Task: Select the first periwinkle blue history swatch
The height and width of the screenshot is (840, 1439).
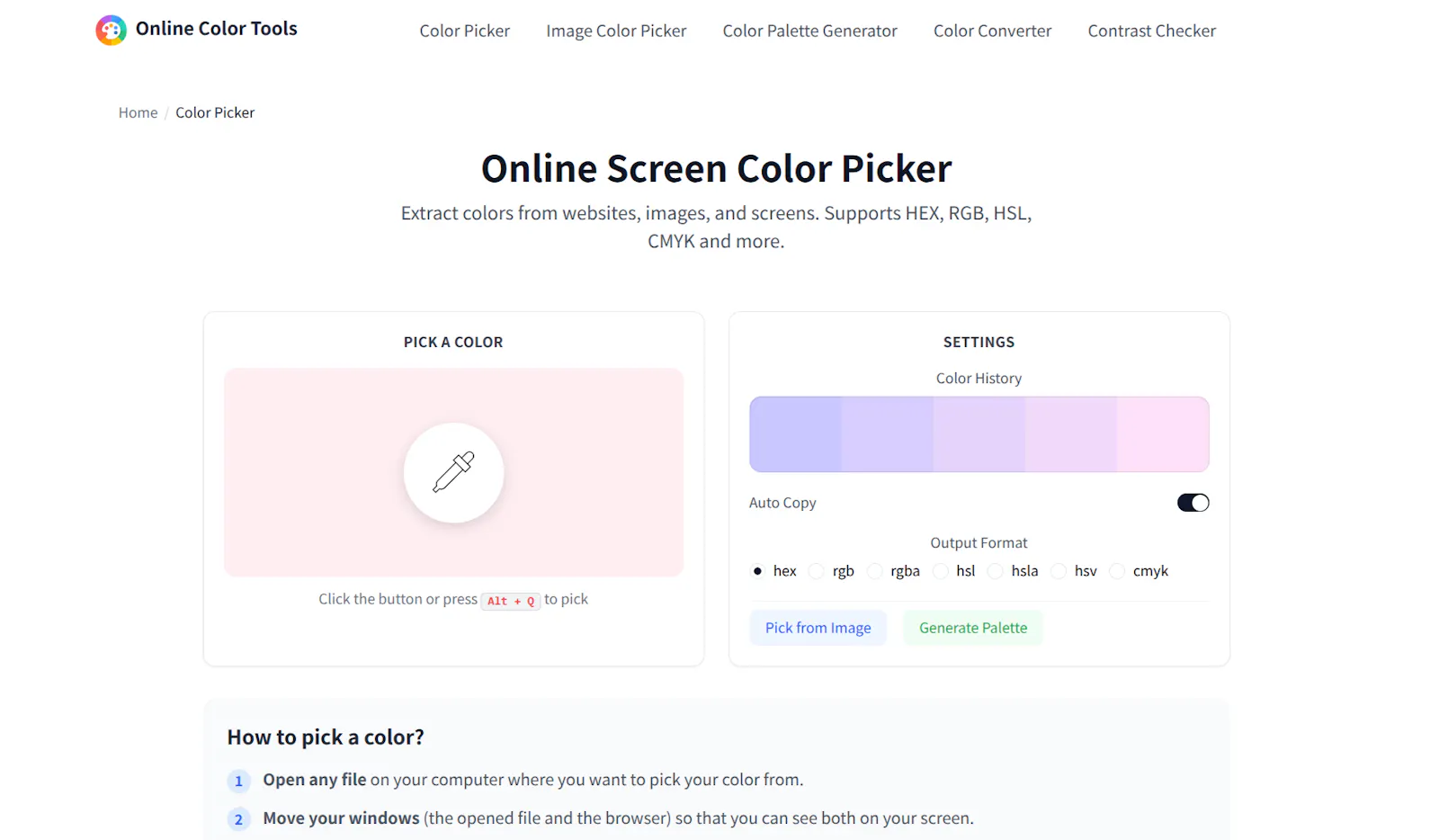Action: click(796, 434)
